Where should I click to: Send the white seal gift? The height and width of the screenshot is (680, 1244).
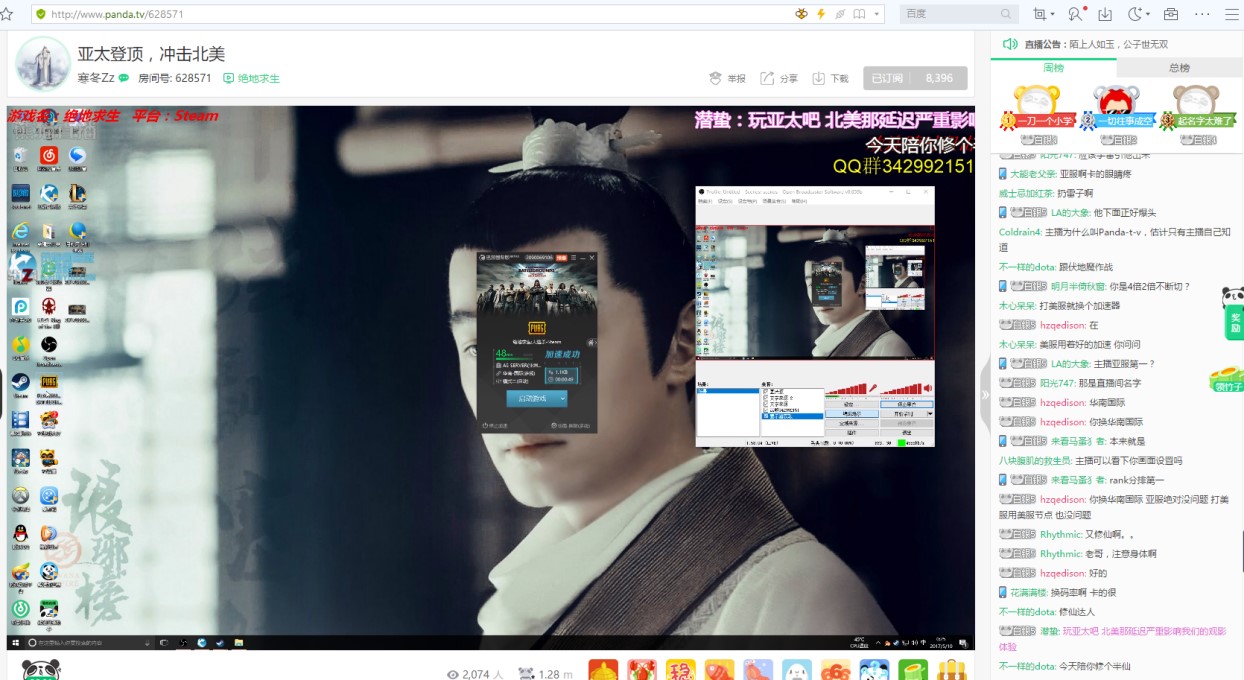pyautogui.click(x=796, y=669)
